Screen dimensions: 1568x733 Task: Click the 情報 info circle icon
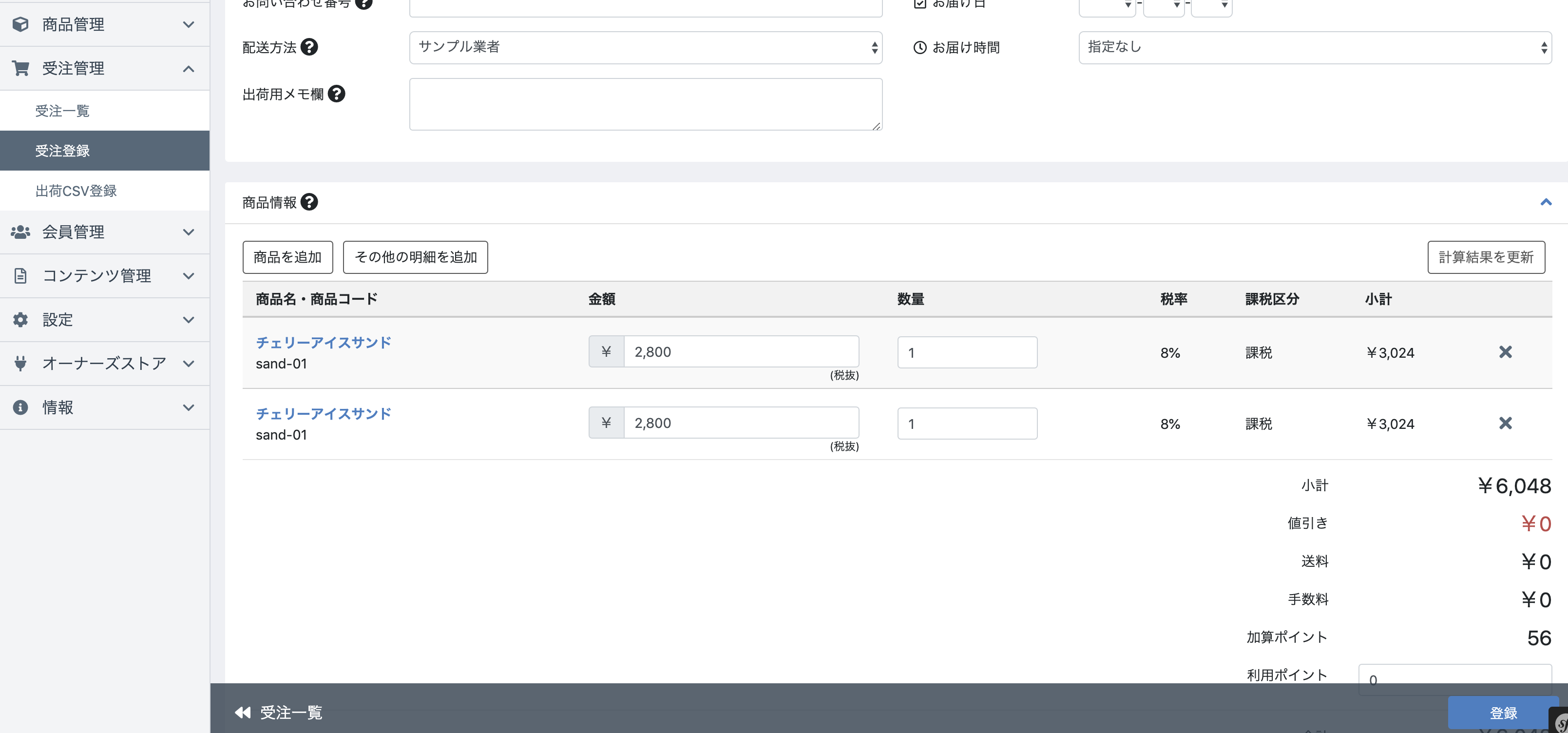point(20,407)
